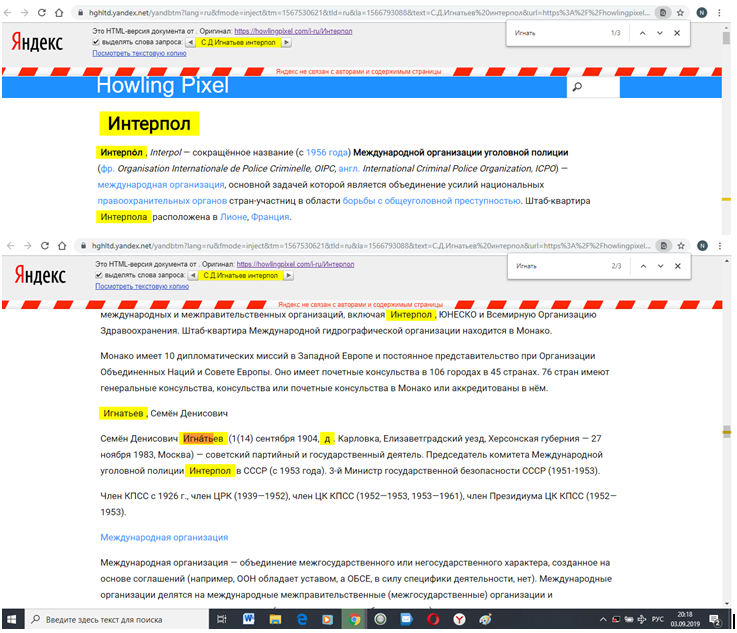Follow the 'фр.' language link
737x633 pixels.
point(107,169)
